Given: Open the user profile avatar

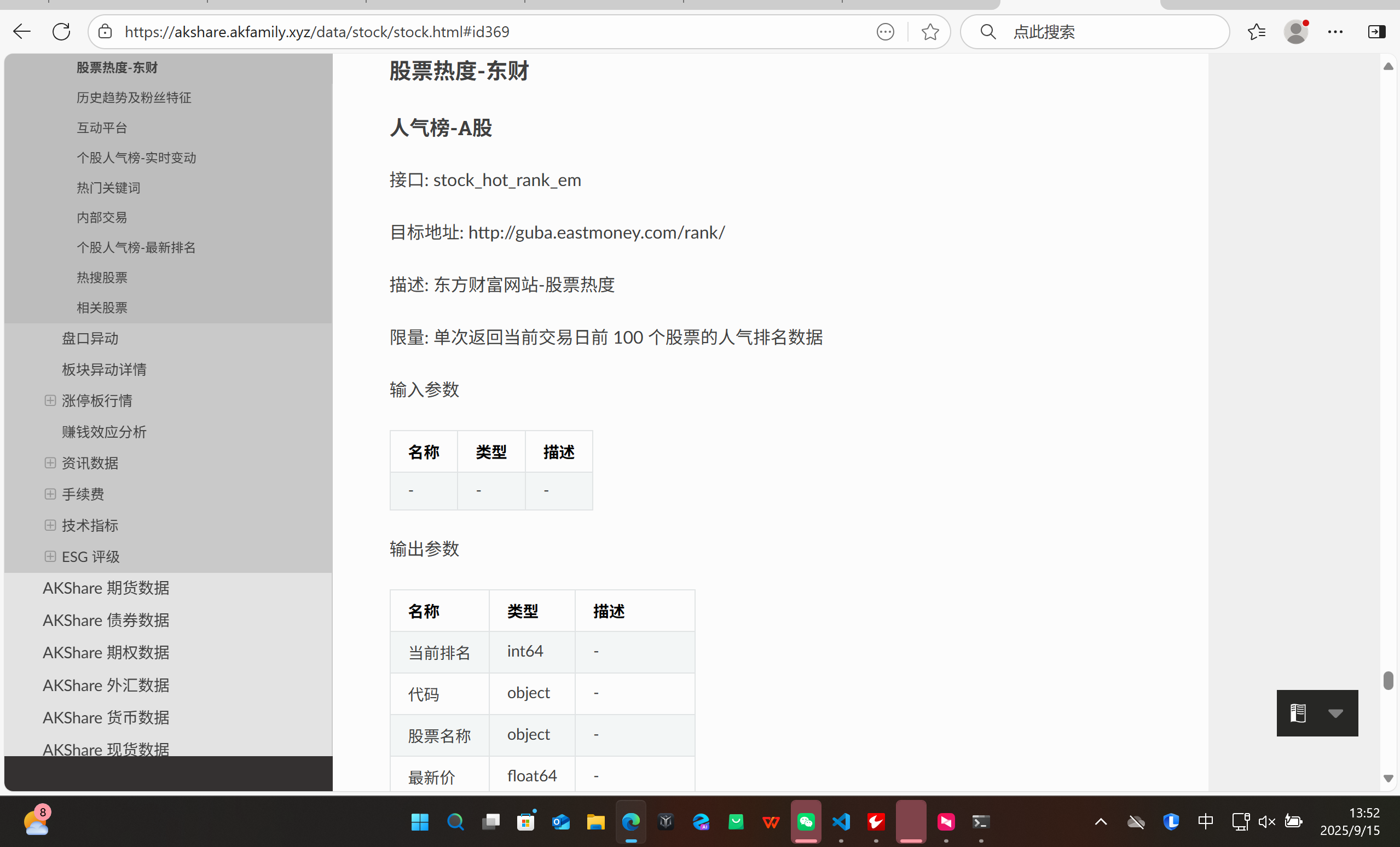Looking at the screenshot, I should (x=1296, y=32).
